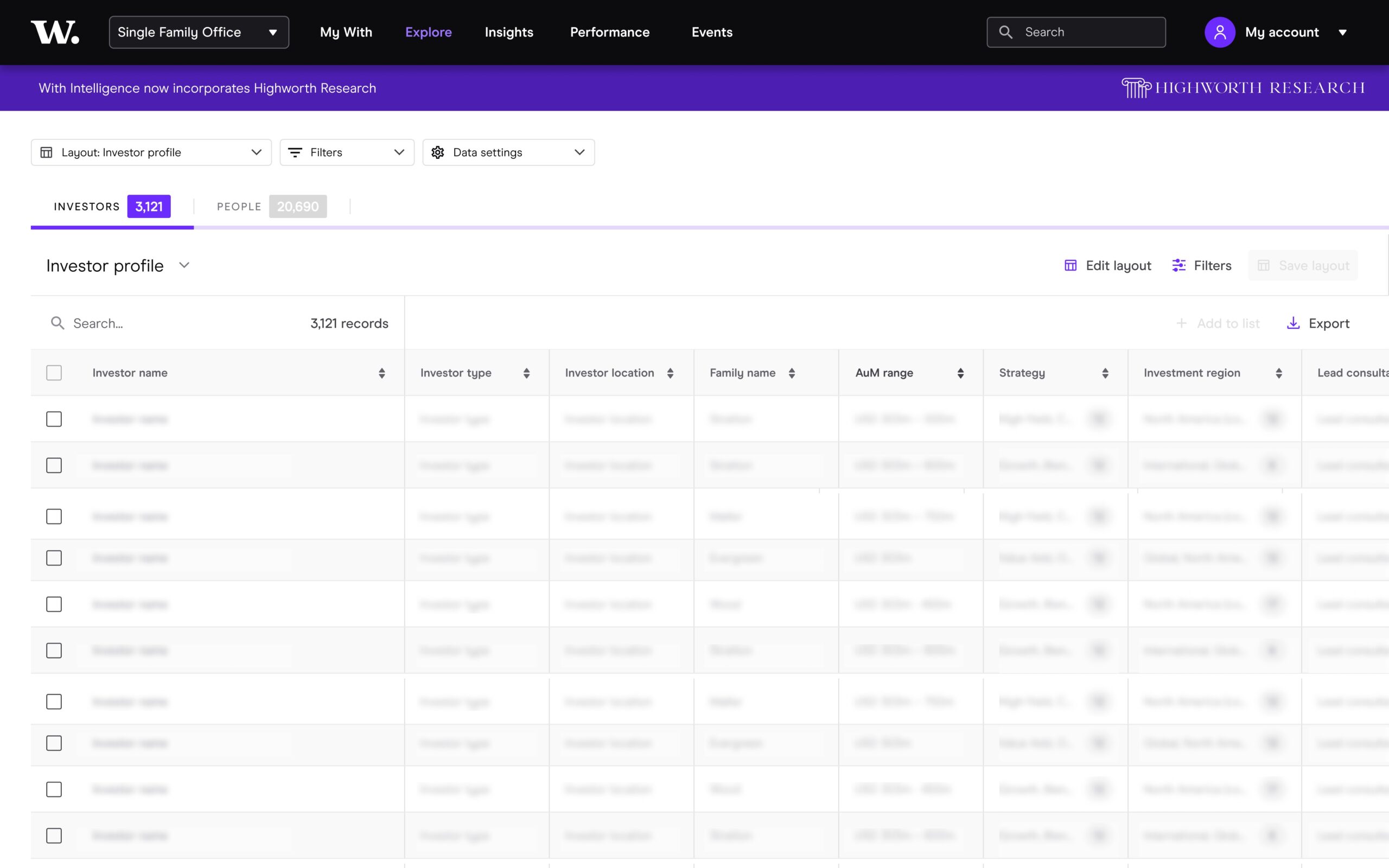1389x868 pixels.
Task: Click the 3,121 records count text
Action: click(x=349, y=323)
